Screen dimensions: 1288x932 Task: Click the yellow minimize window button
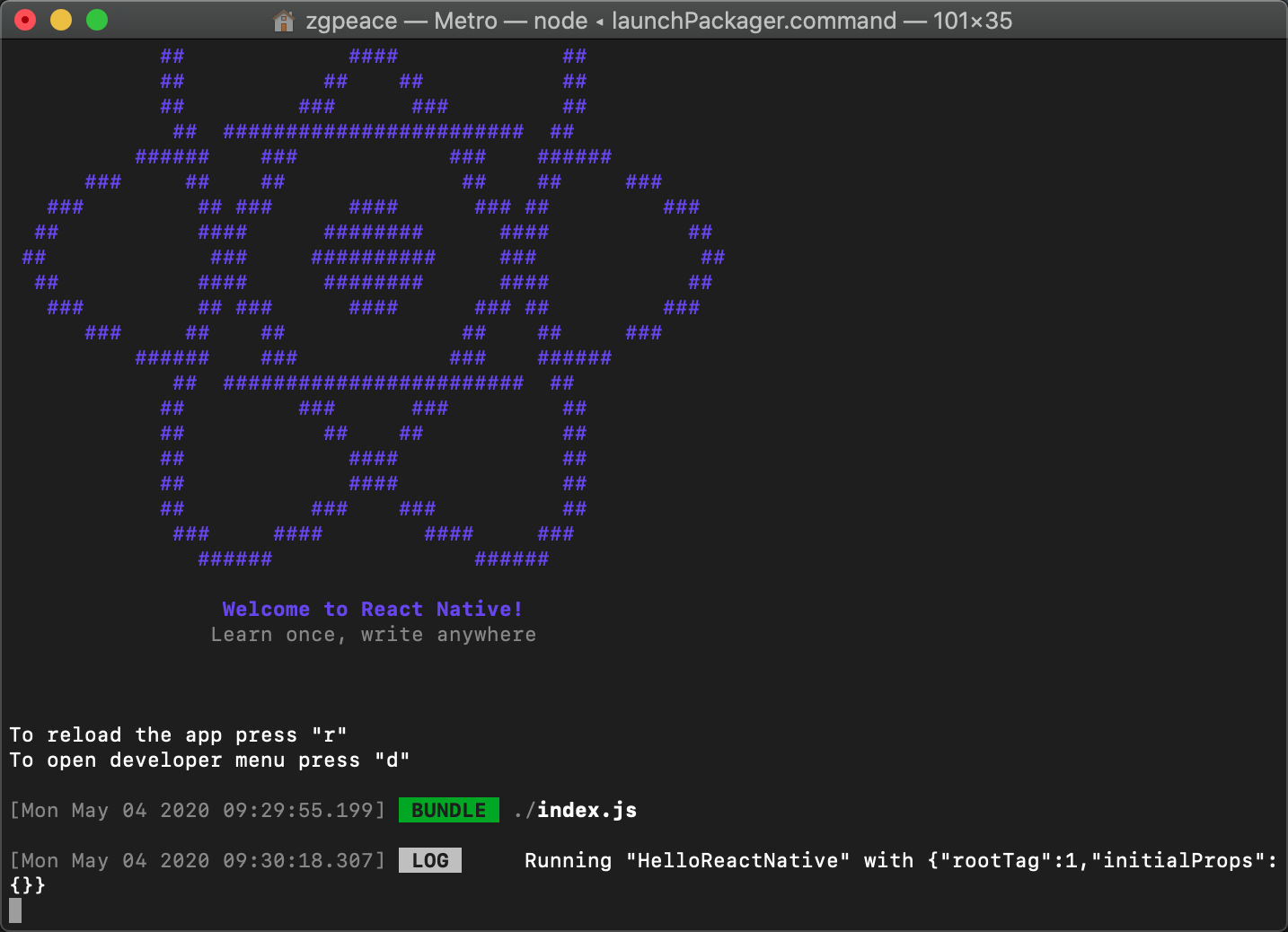pos(61,20)
